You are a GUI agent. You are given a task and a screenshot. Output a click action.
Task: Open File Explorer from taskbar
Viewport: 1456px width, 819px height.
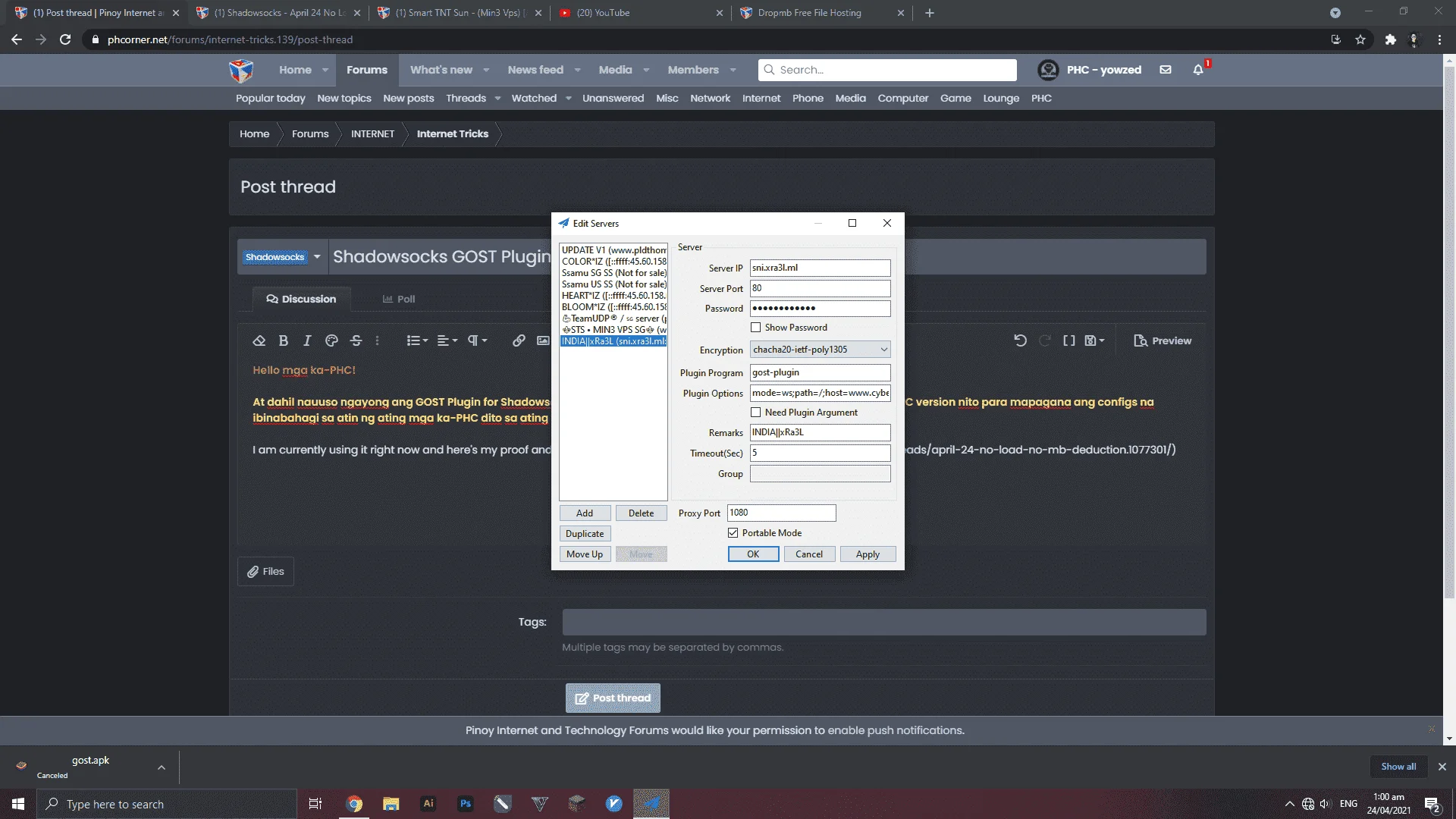(x=391, y=804)
